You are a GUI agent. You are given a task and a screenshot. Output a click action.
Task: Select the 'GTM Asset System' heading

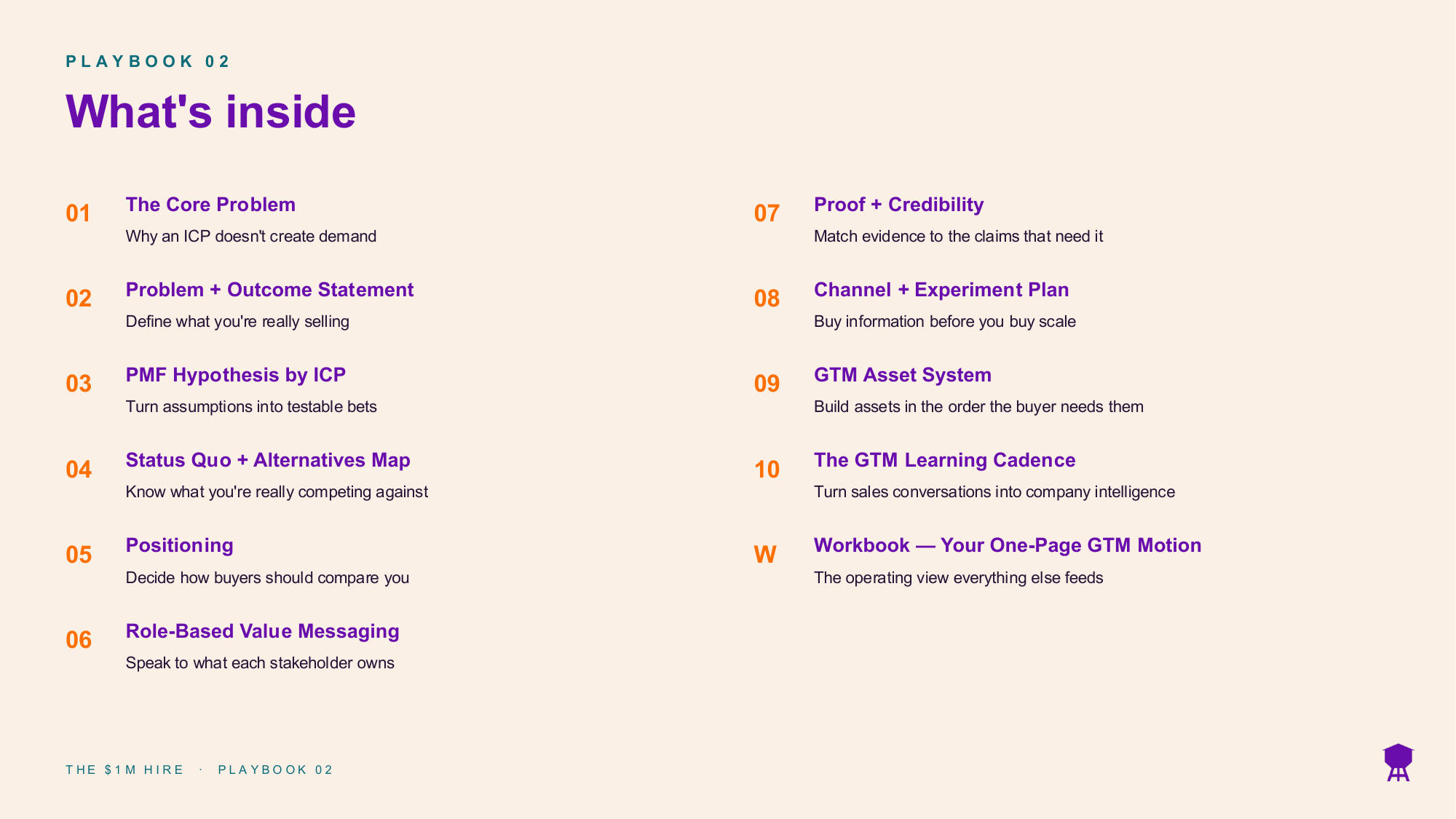coord(903,375)
